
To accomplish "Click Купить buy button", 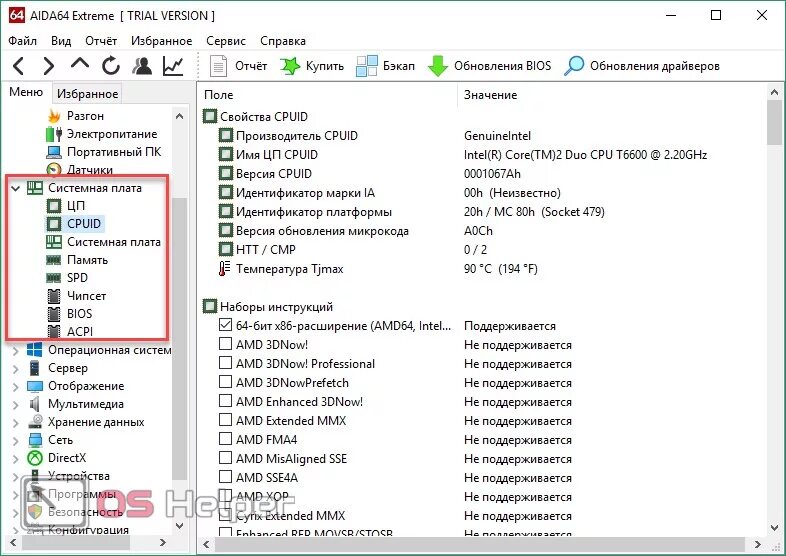I will pos(312,66).
